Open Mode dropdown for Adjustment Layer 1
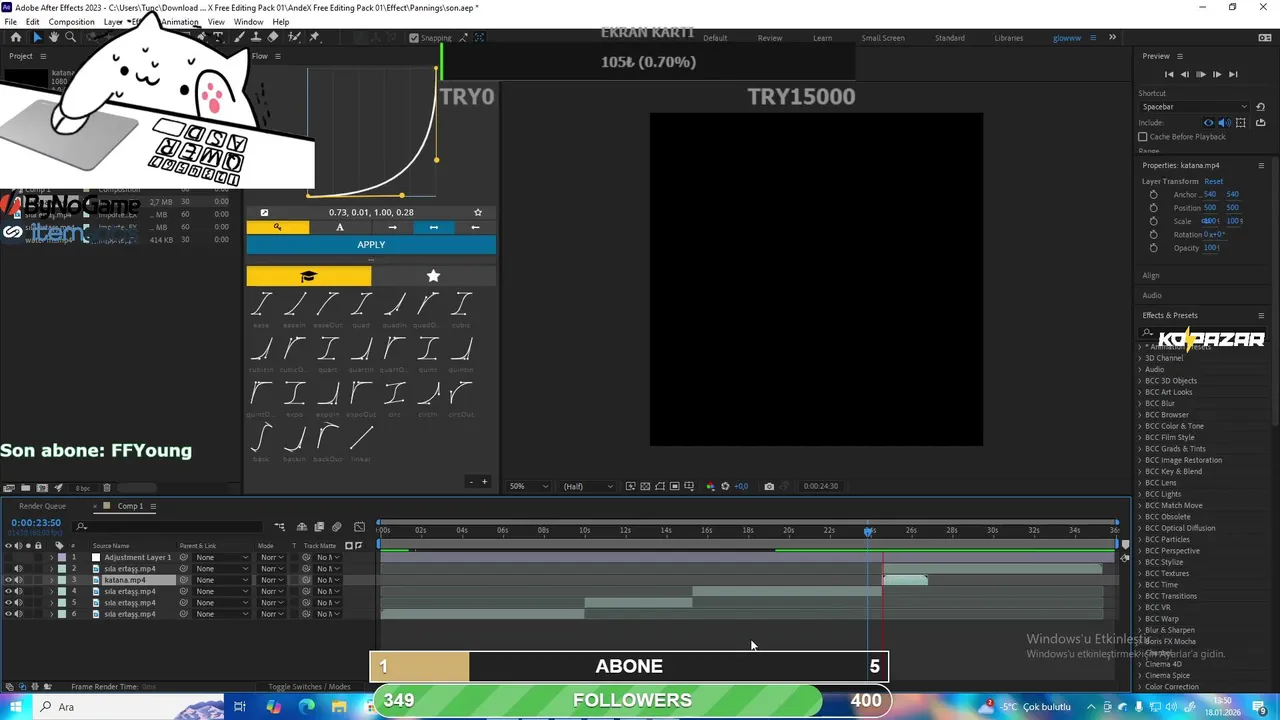Viewport: 1280px width, 720px height. point(272,557)
